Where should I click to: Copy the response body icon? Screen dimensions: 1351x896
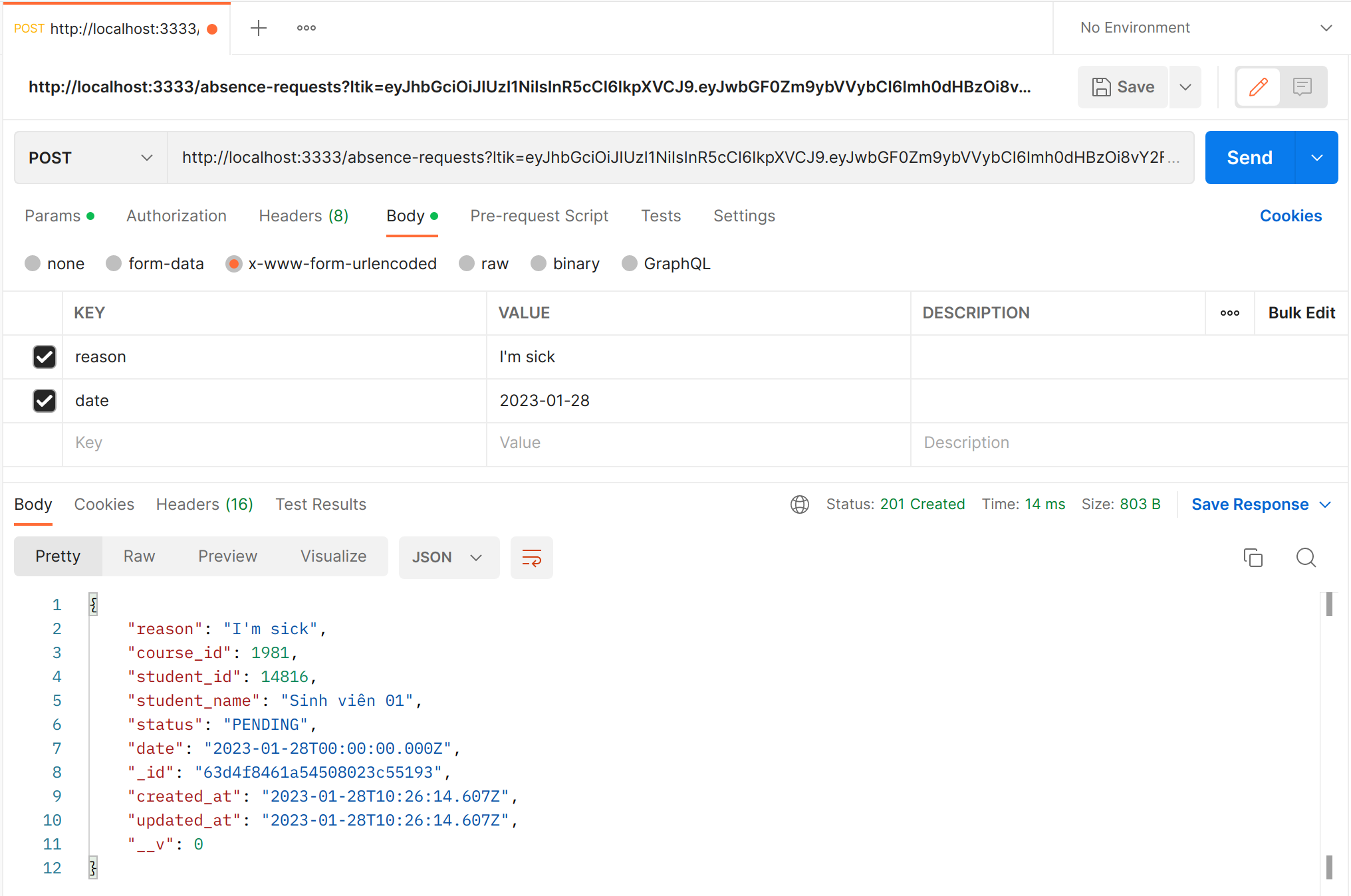click(1253, 557)
